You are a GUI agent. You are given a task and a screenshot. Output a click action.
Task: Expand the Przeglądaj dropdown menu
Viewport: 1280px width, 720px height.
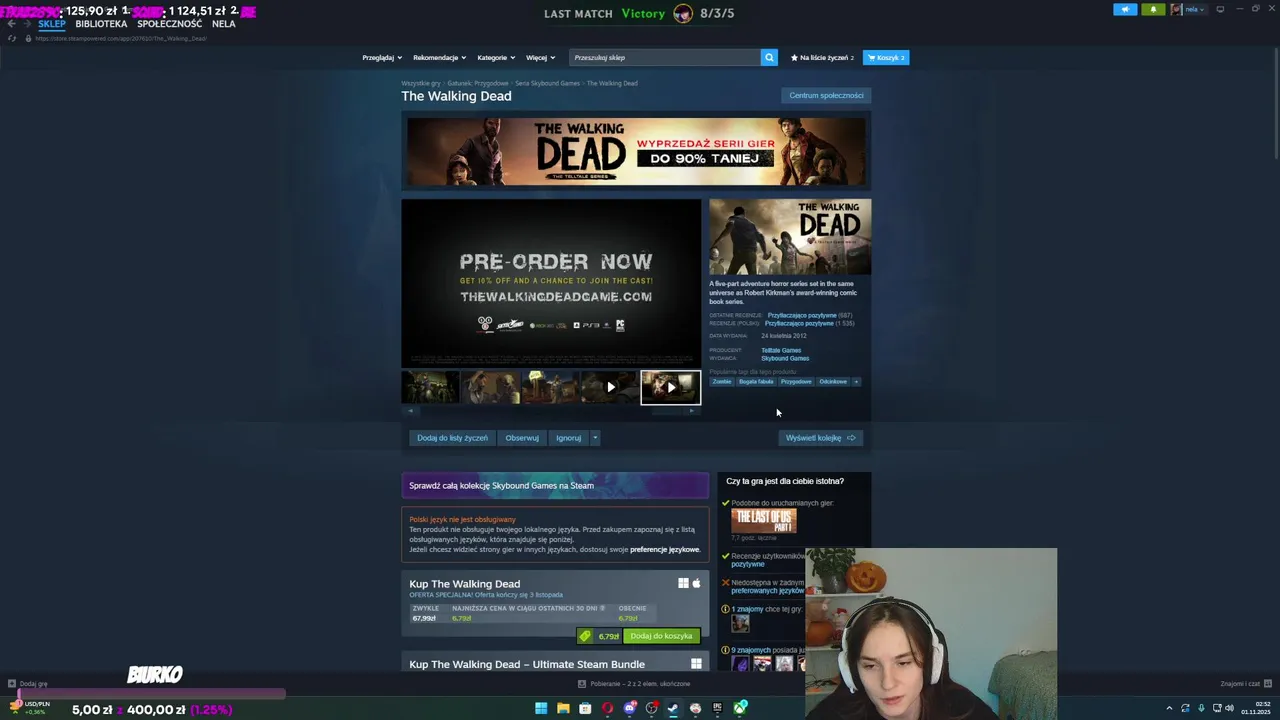[381, 57]
